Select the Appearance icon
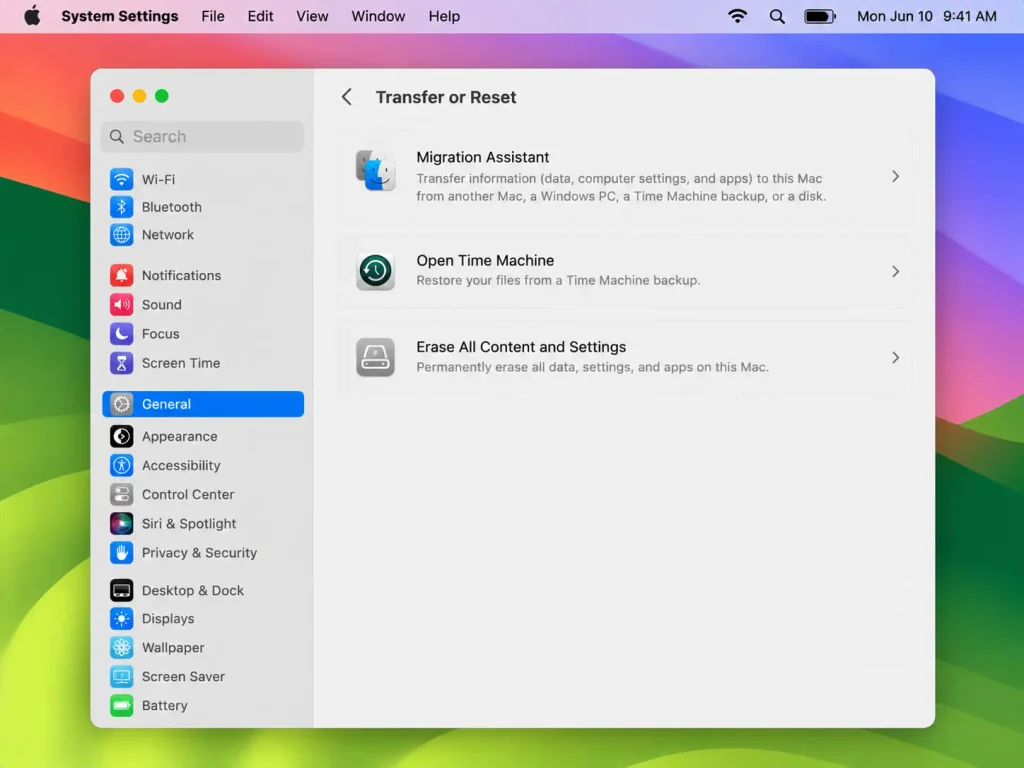The width and height of the screenshot is (1024, 768). click(x=121, y=436)
